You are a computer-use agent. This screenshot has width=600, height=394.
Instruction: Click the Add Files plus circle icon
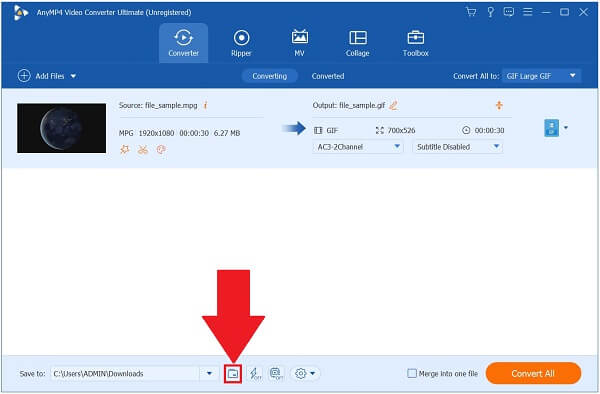[x=24, y=76]
